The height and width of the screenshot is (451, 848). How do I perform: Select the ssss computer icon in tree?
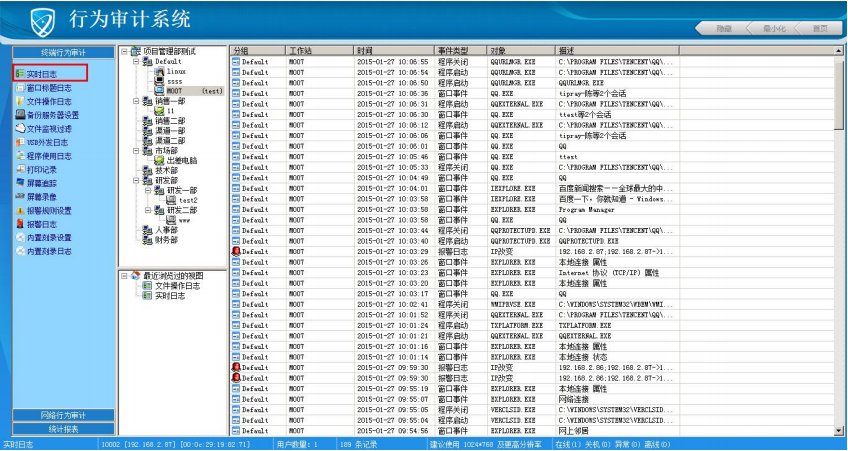159,81
